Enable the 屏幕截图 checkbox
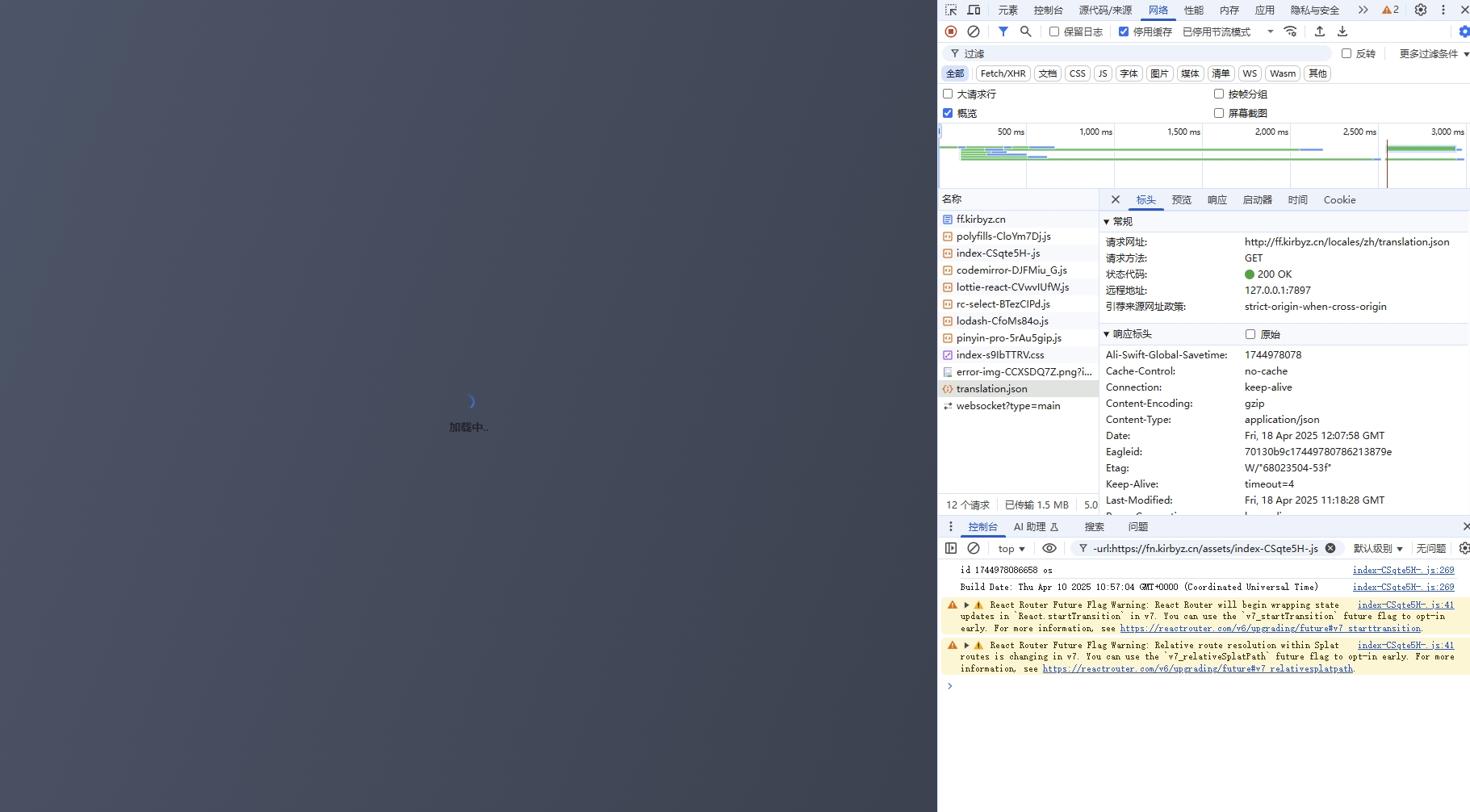Viewport: 1470px width, 812px height. [x=1219, y=113]
